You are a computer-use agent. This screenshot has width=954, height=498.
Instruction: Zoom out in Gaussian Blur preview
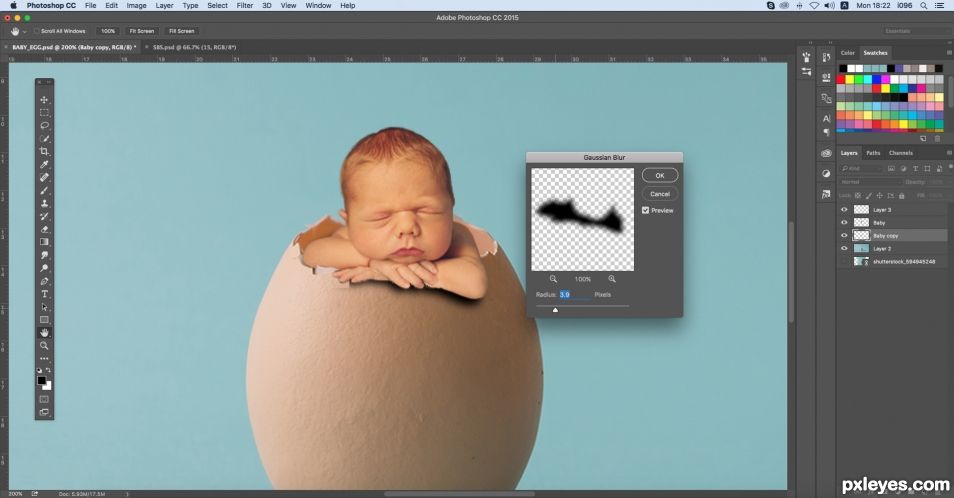pyautogui.click(x=553, y=279)
